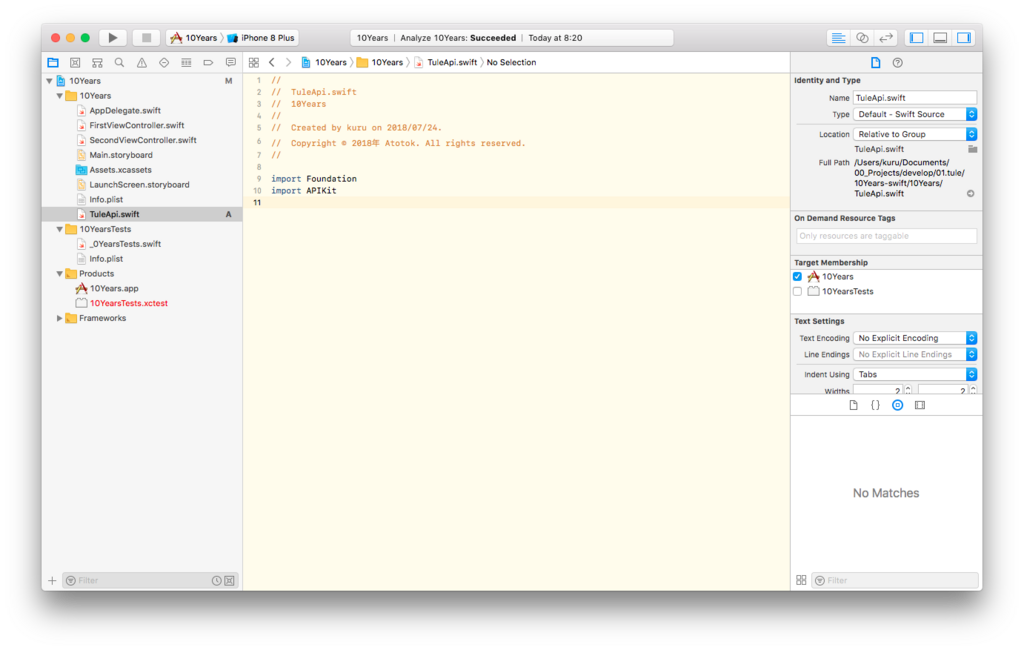Screen dimensions: 1024x650
Task: Show the Quick Help inspector
Action: [898, 63]
